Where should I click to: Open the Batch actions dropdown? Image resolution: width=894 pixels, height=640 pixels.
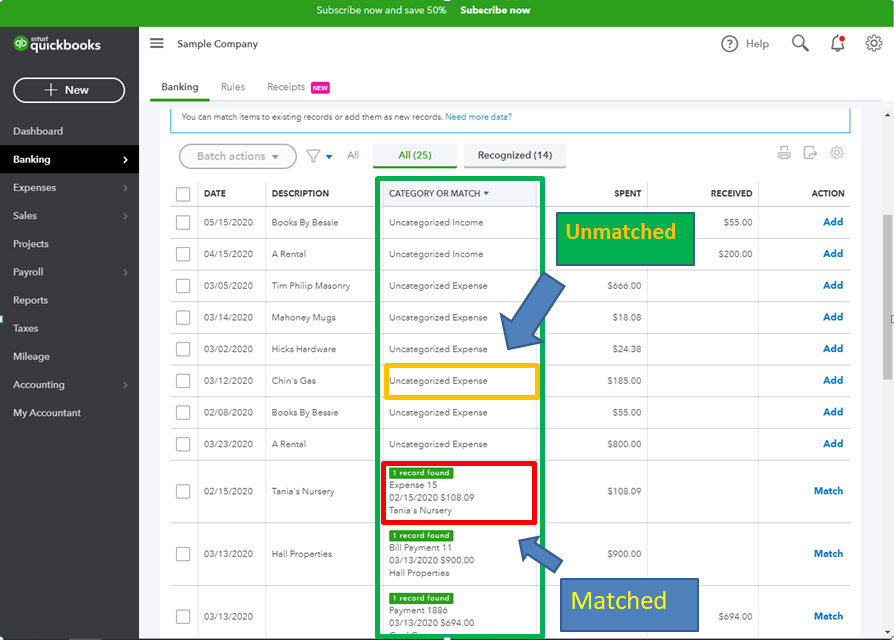click(238, 156)
